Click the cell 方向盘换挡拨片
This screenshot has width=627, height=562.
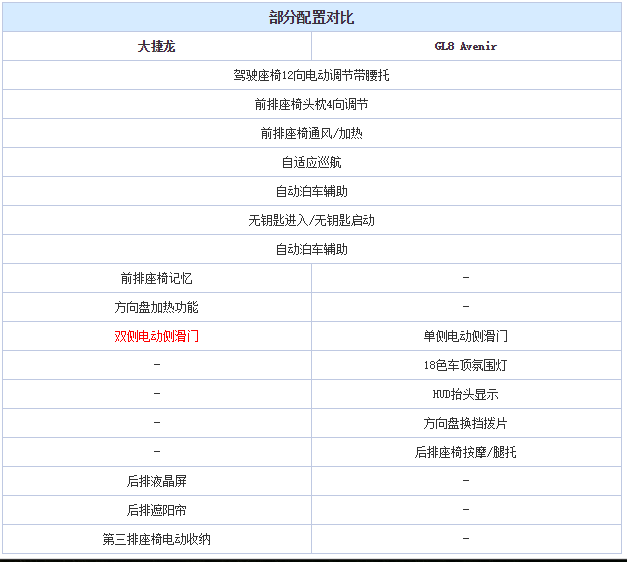point(466,423)
